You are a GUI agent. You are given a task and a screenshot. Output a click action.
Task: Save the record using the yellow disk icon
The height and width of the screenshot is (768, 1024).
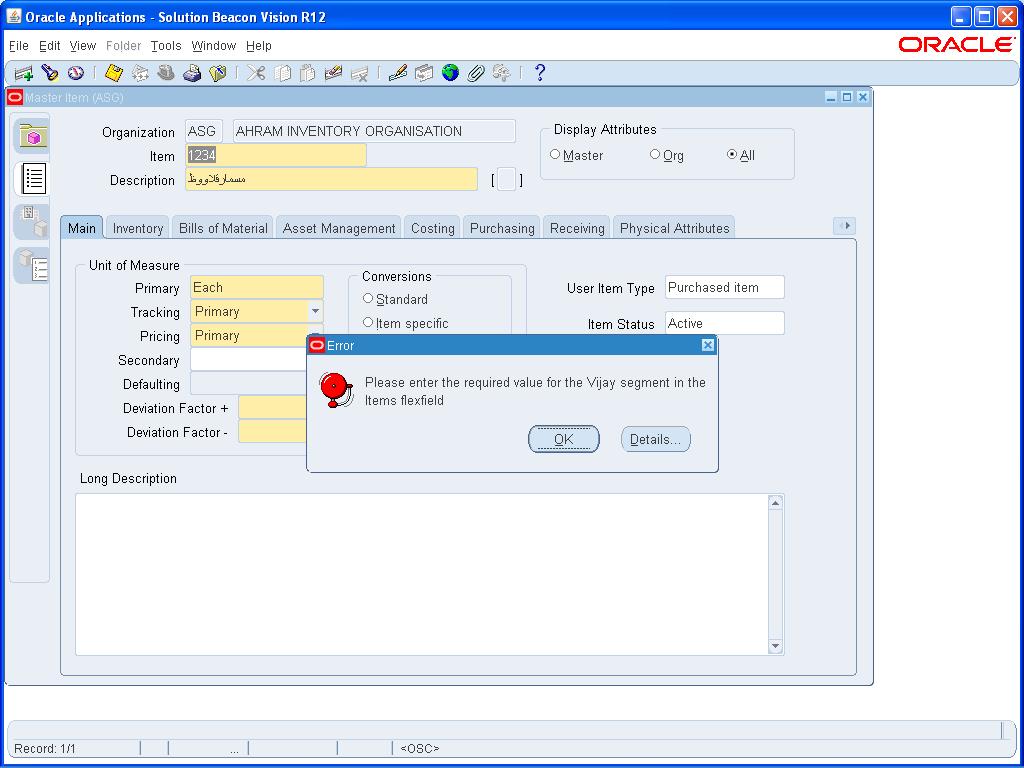pyautogui.click(x=114, y=73)
